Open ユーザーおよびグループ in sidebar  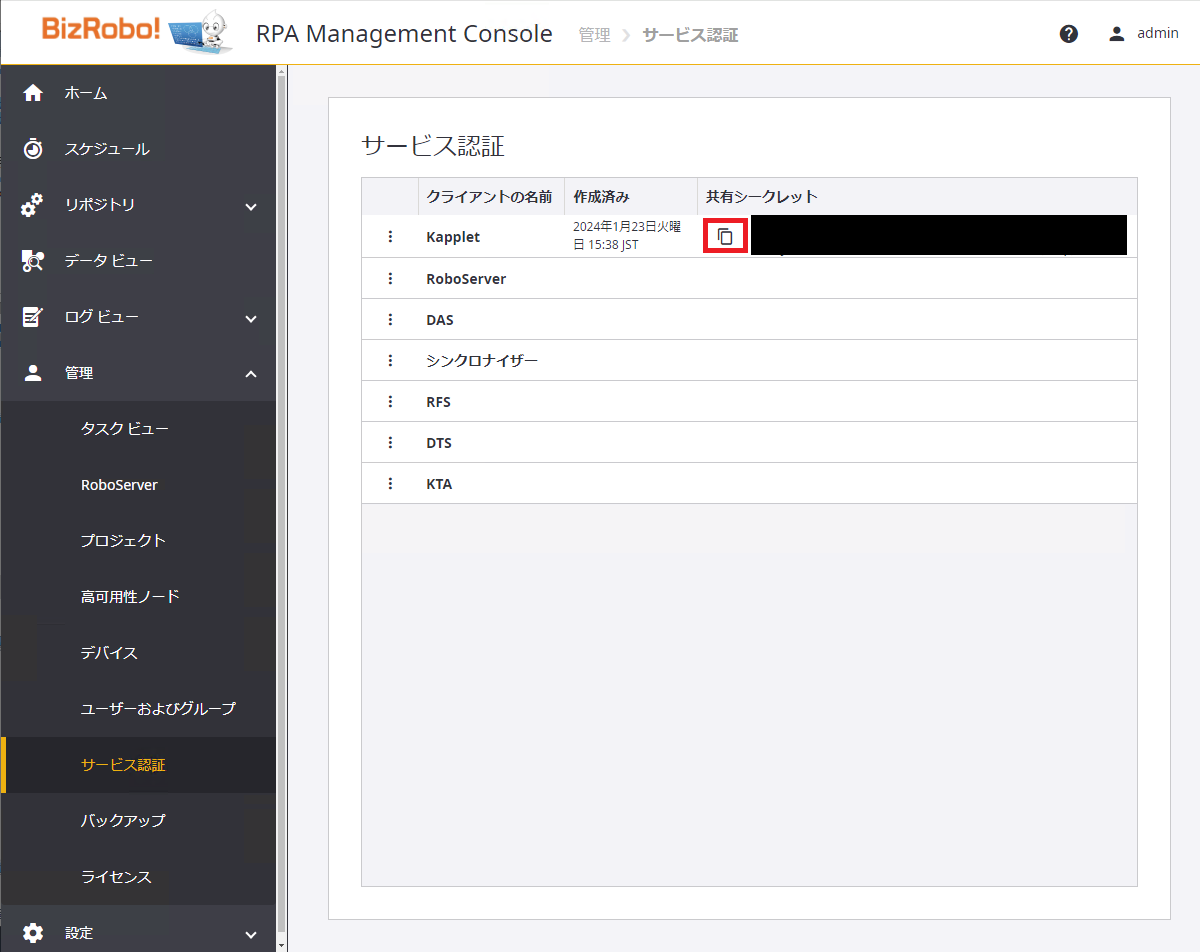138,709
